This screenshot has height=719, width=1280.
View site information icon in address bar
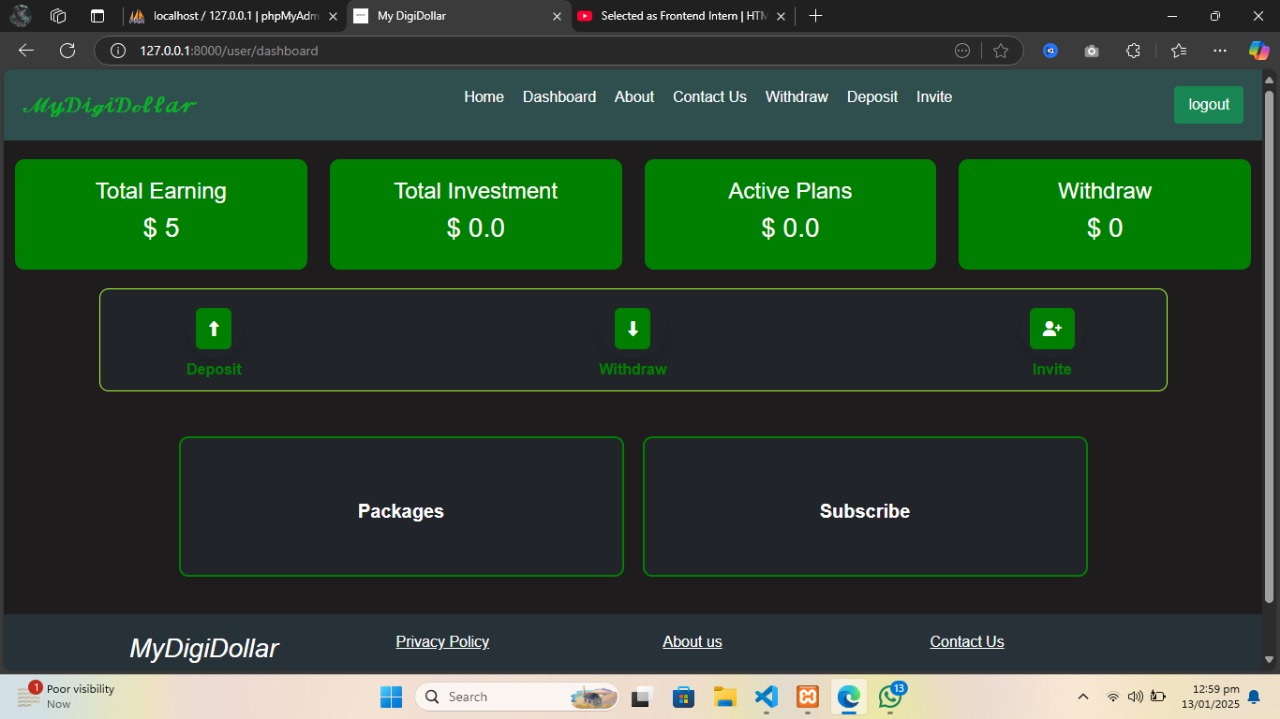[118, 51]
